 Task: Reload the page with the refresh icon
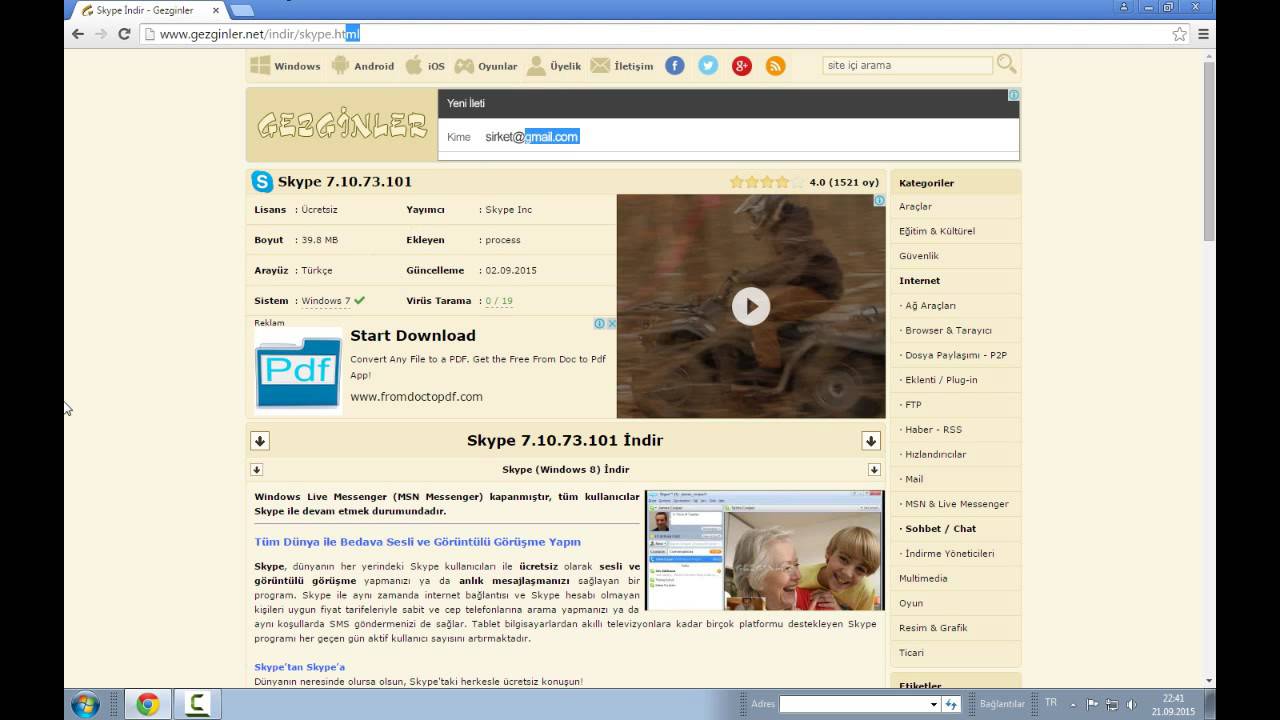click(x=124, y=34)
